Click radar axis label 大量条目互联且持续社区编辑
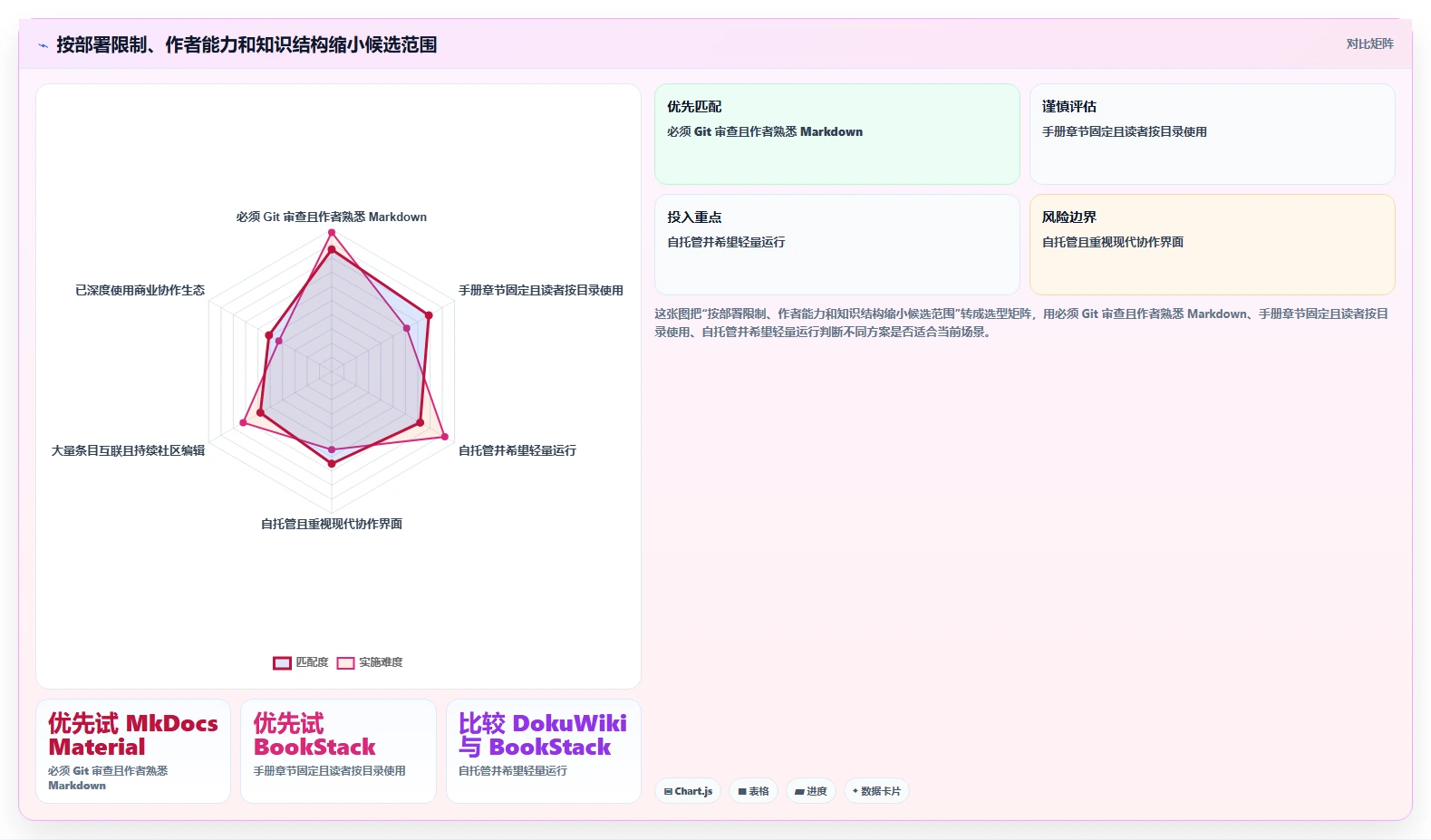The width and height of the screenshot is (1431, 840). (128, 450)
